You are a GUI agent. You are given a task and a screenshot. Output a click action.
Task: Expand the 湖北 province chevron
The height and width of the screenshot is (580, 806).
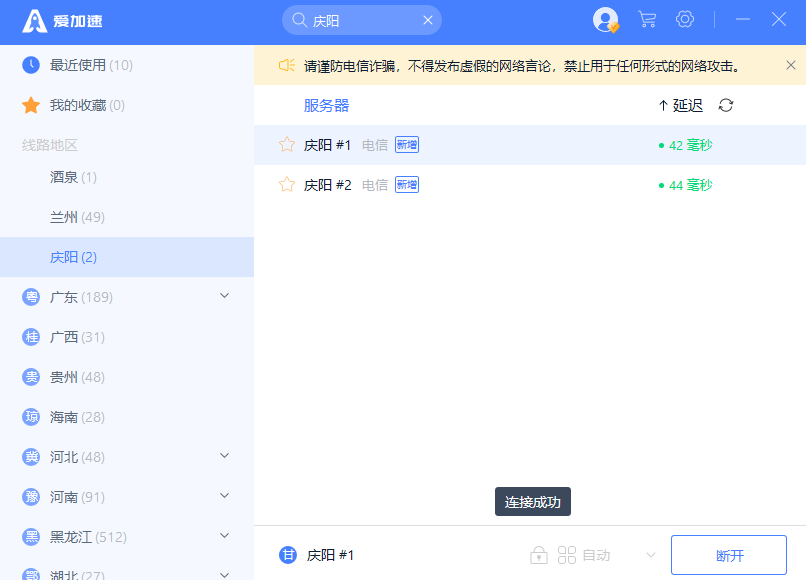pos(225,575)
